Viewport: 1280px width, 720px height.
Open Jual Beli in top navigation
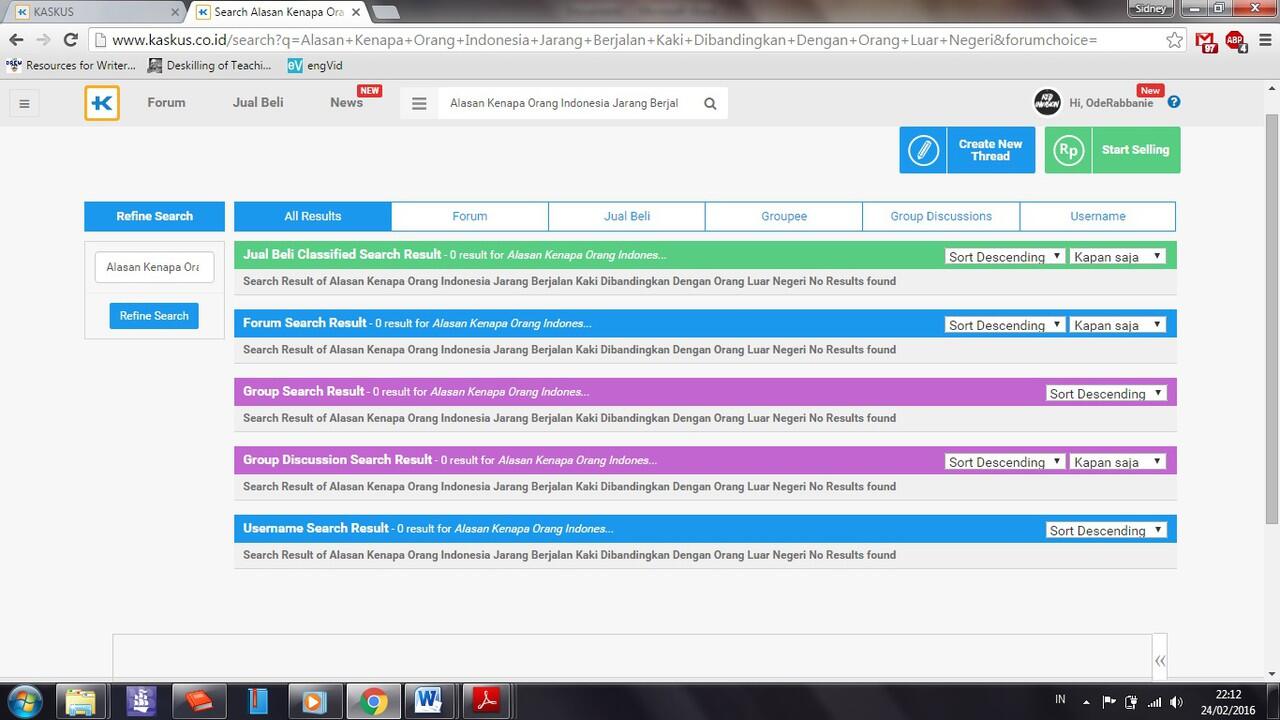[x=258, y=102]
